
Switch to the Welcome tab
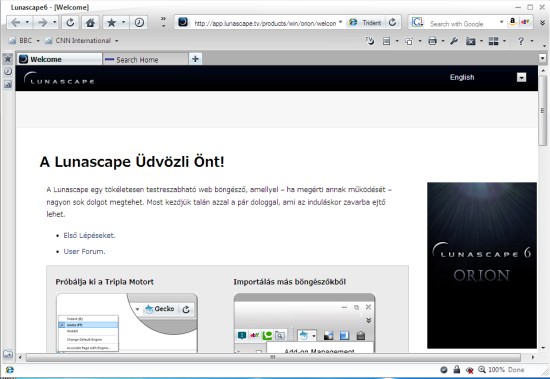pyautogui.click(x=60, y=59)
